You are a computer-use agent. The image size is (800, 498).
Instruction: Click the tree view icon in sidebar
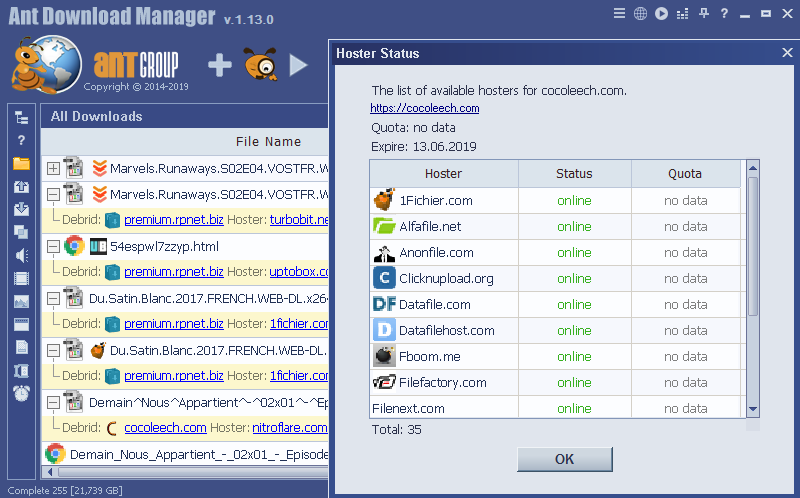click(x=21, y=118)
